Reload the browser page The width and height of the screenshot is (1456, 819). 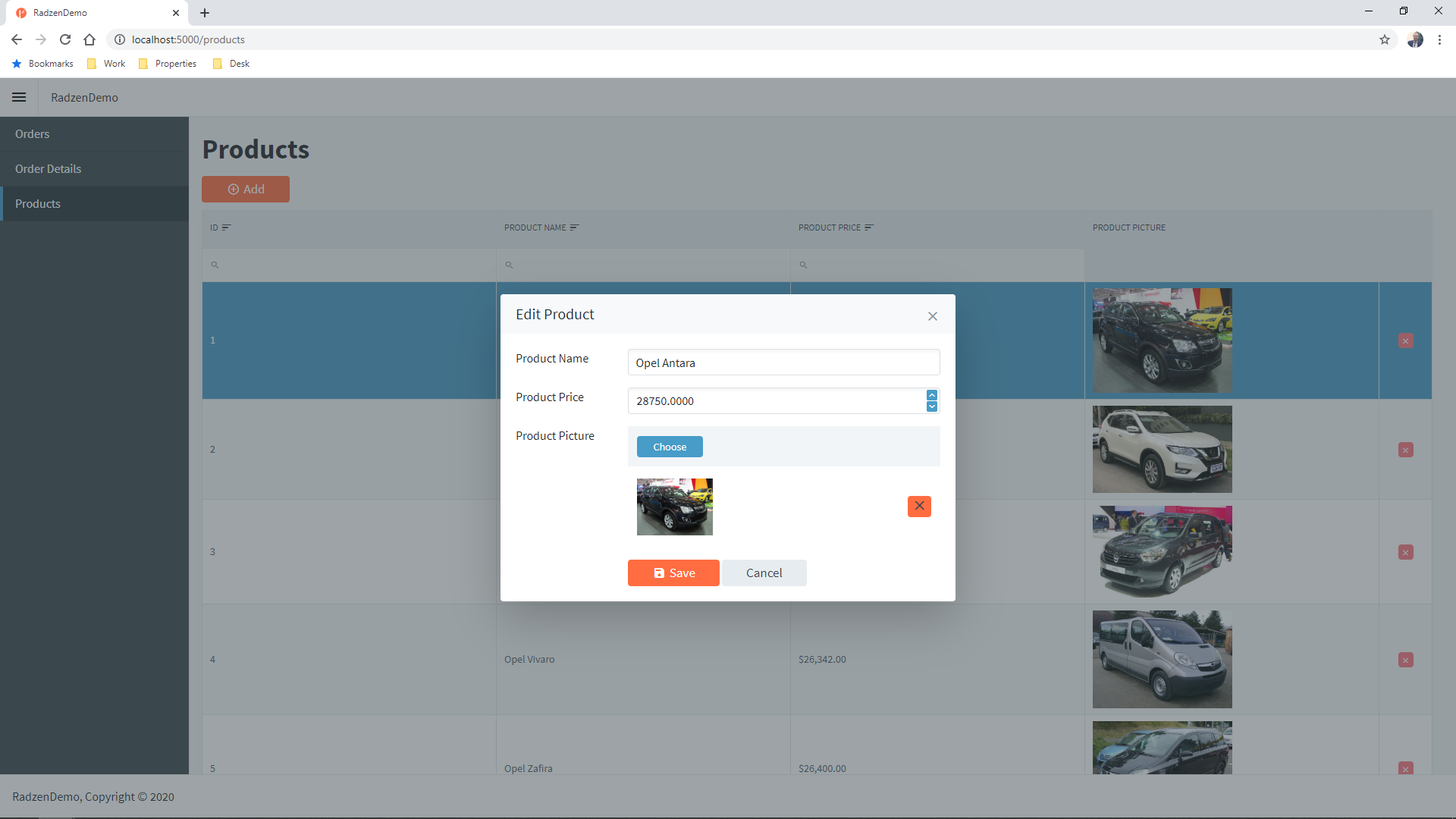point(65,39)
